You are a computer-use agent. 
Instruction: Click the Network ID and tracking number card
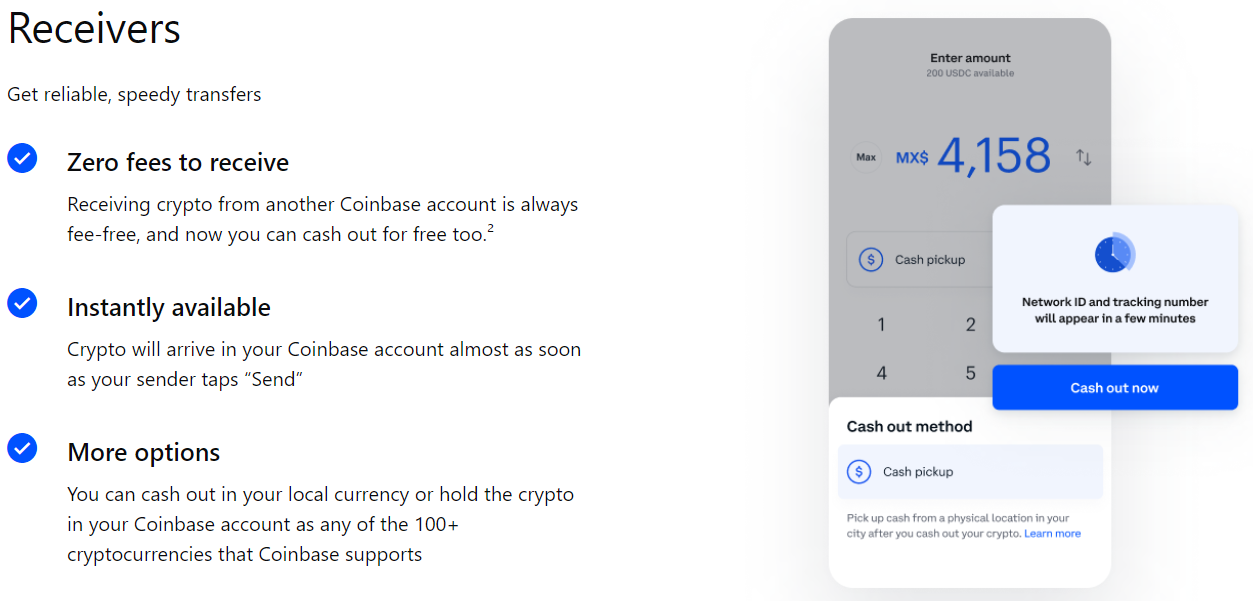point(1115,279)
